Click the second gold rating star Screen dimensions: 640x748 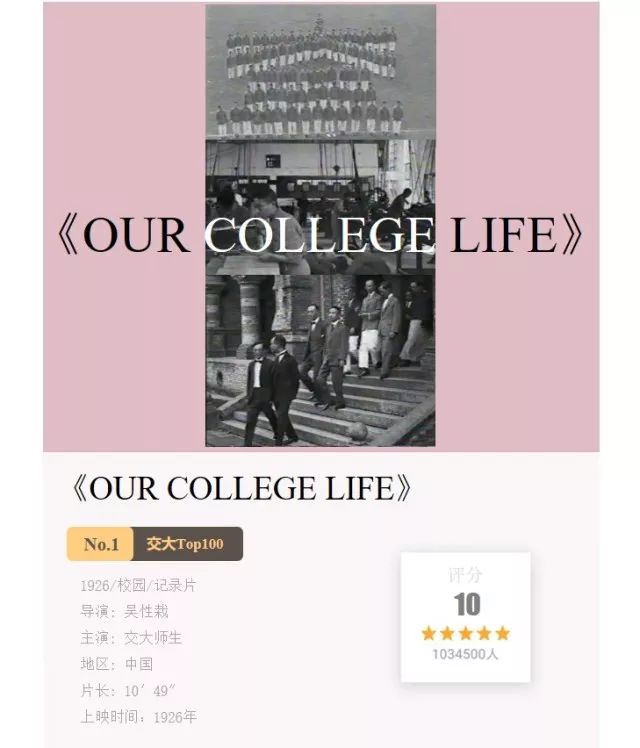click(447, 634)
